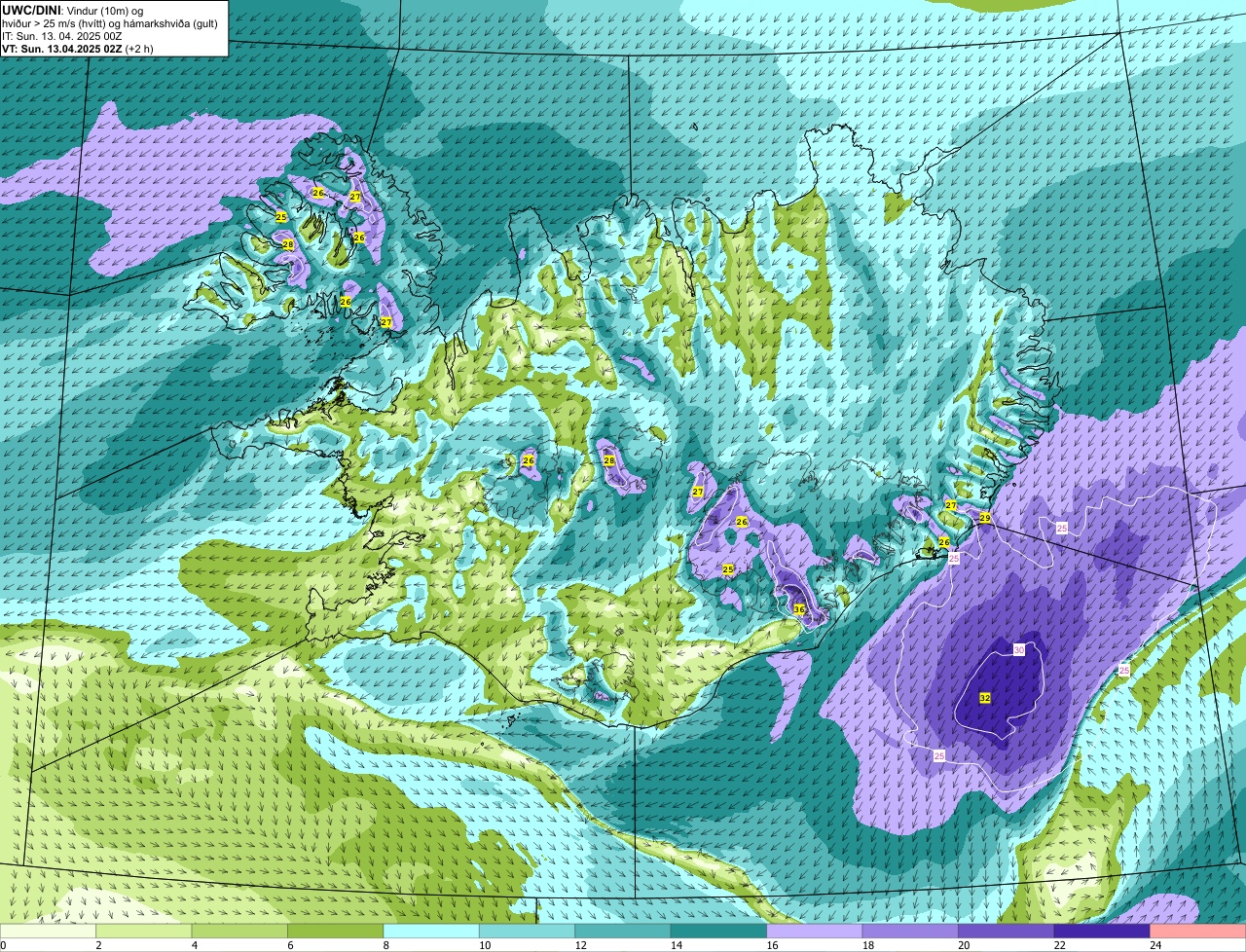1246x952 pixels.
Task: Pick the 6–8 m/s olive green legend band
Action: [337, 931]
